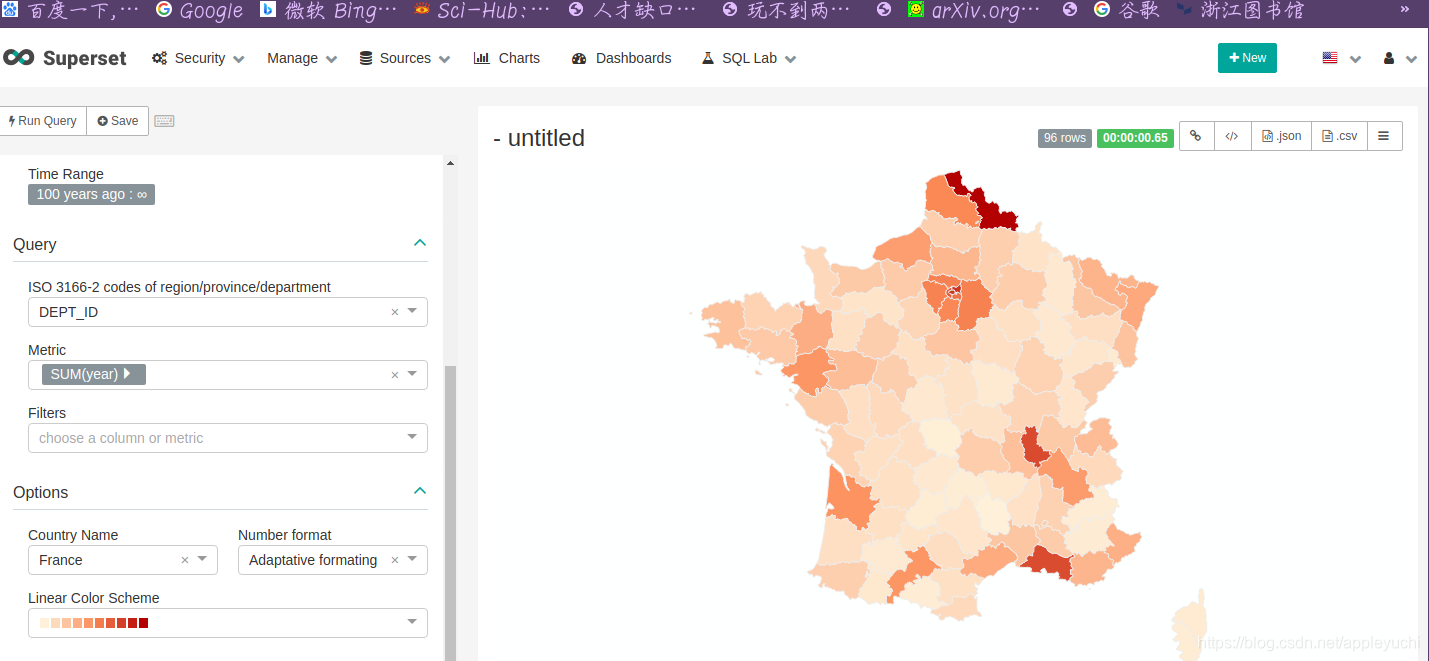Clear the SUM(year) metric with its x
Screen dimensions: 1429x661
click(x=395, y=374)
